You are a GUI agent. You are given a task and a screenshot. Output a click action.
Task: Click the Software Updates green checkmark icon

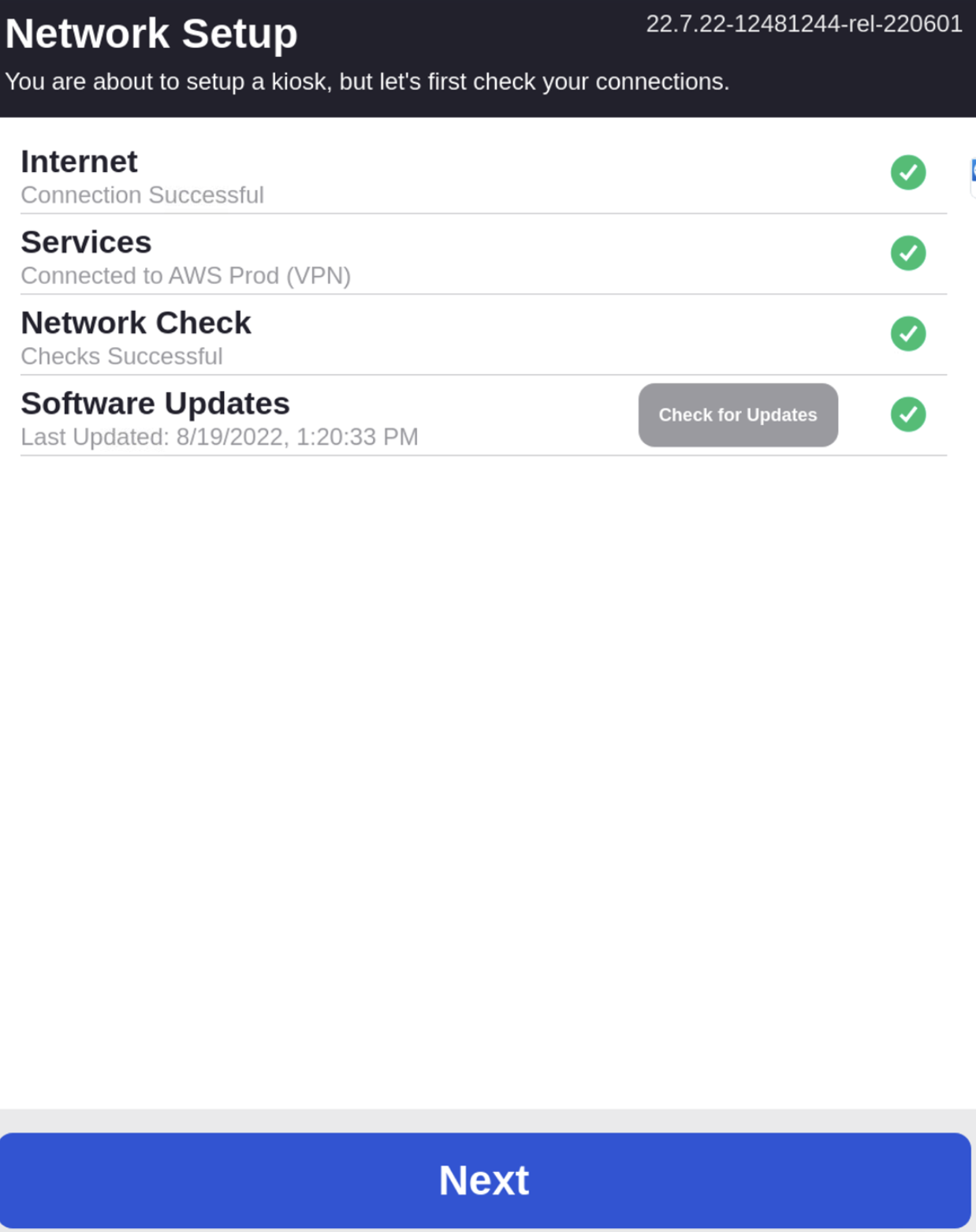(908, 414)
